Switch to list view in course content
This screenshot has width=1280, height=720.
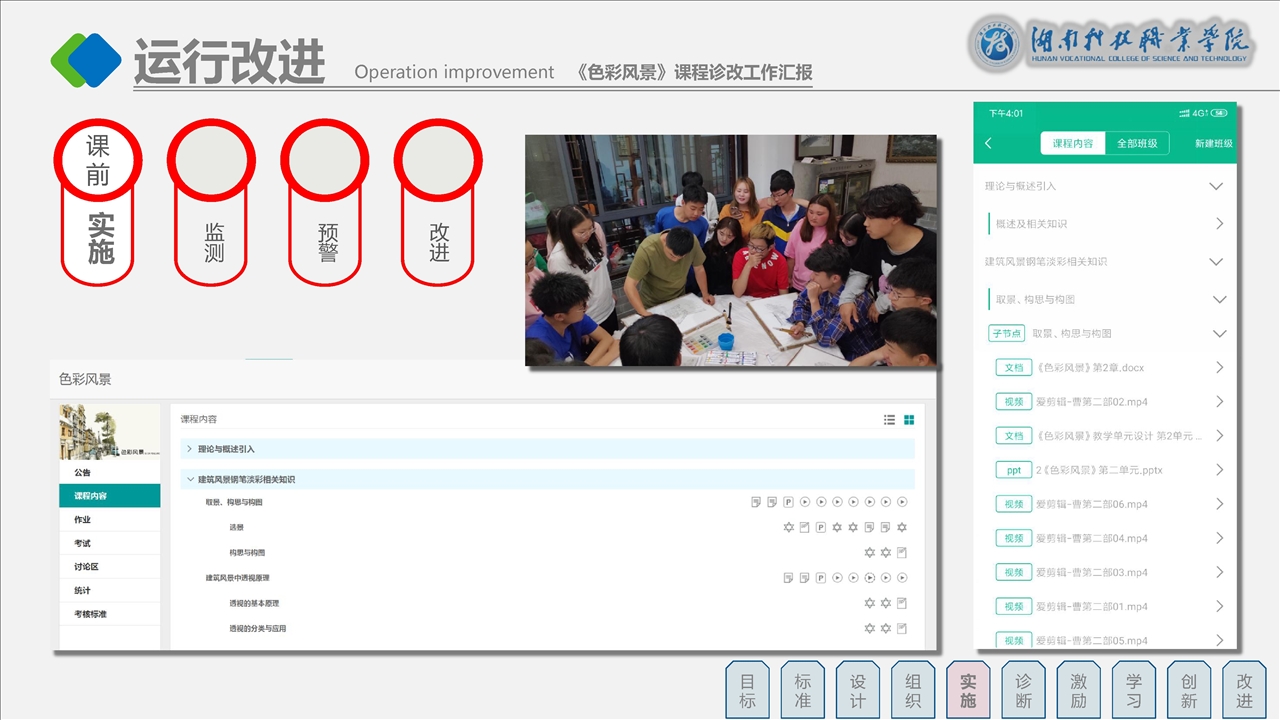(x=889, y=420)
